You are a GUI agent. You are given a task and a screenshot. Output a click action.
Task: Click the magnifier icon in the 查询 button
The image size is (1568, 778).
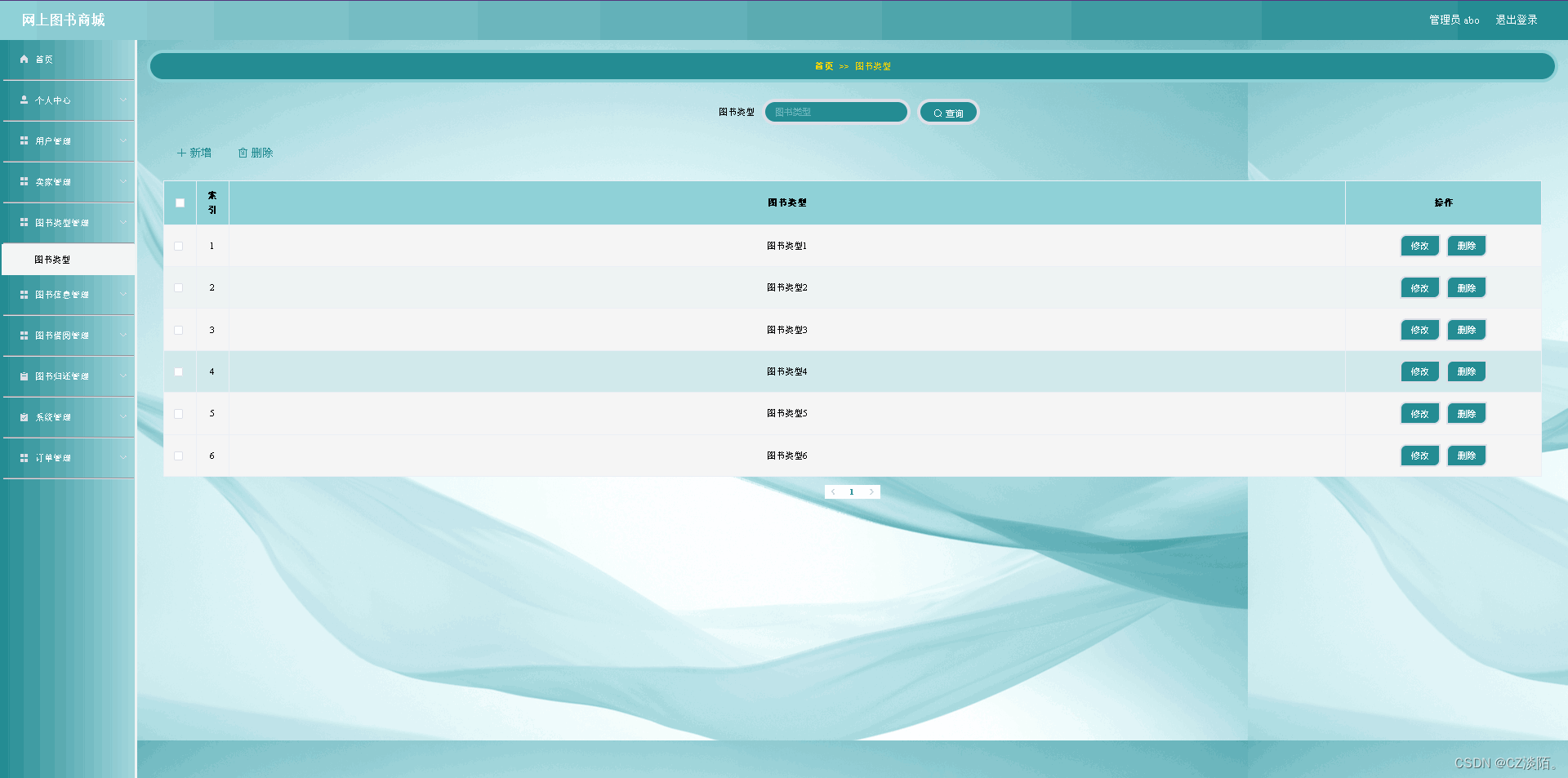coord(938,113)
